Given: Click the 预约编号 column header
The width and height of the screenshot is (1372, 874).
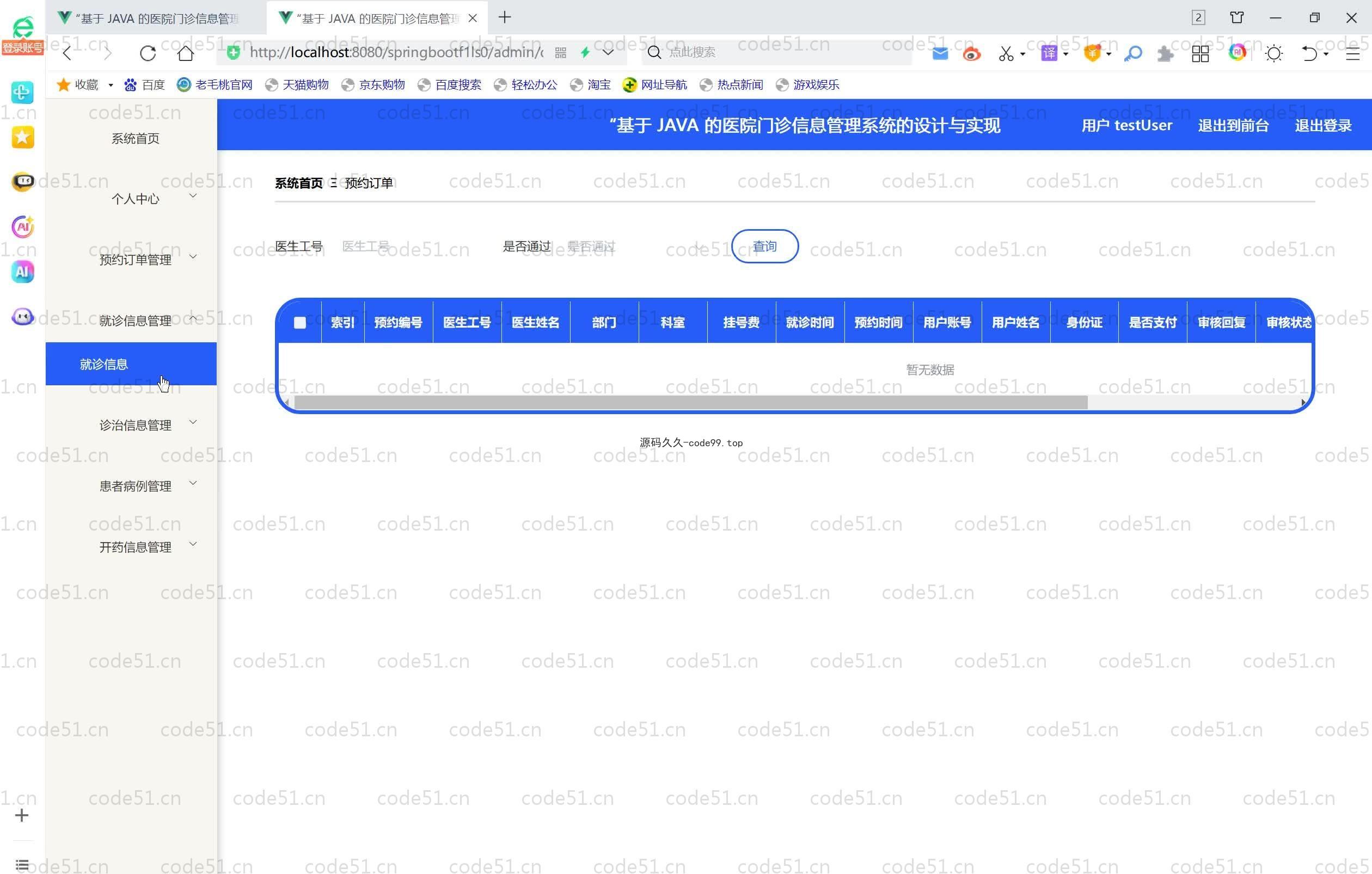Looking at the screenshot, I should click(399, 322).
